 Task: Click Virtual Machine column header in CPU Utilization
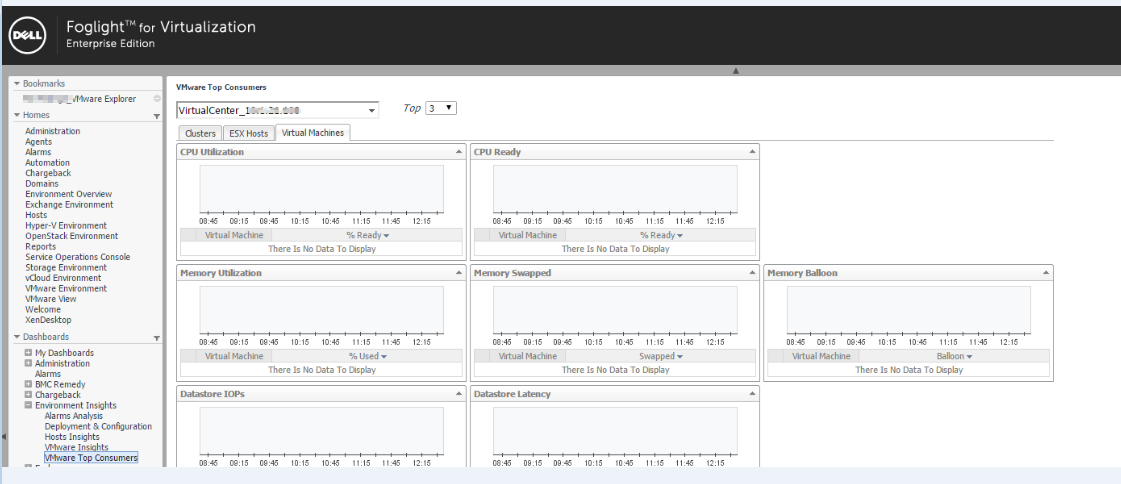[234, 235]
